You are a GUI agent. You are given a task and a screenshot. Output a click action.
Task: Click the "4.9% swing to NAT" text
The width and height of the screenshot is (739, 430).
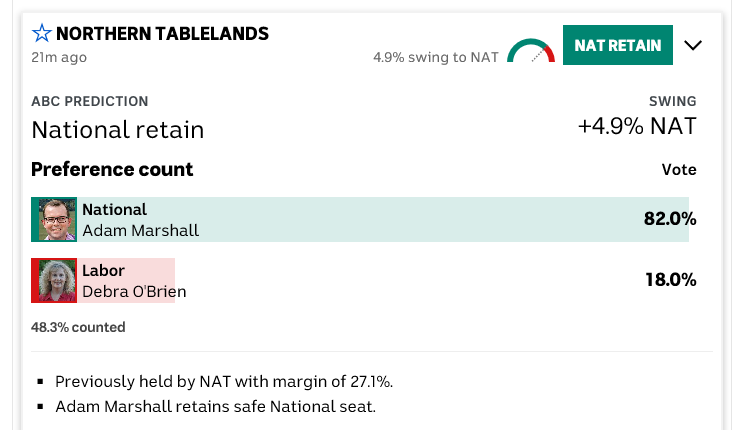[x=435, y=57]
